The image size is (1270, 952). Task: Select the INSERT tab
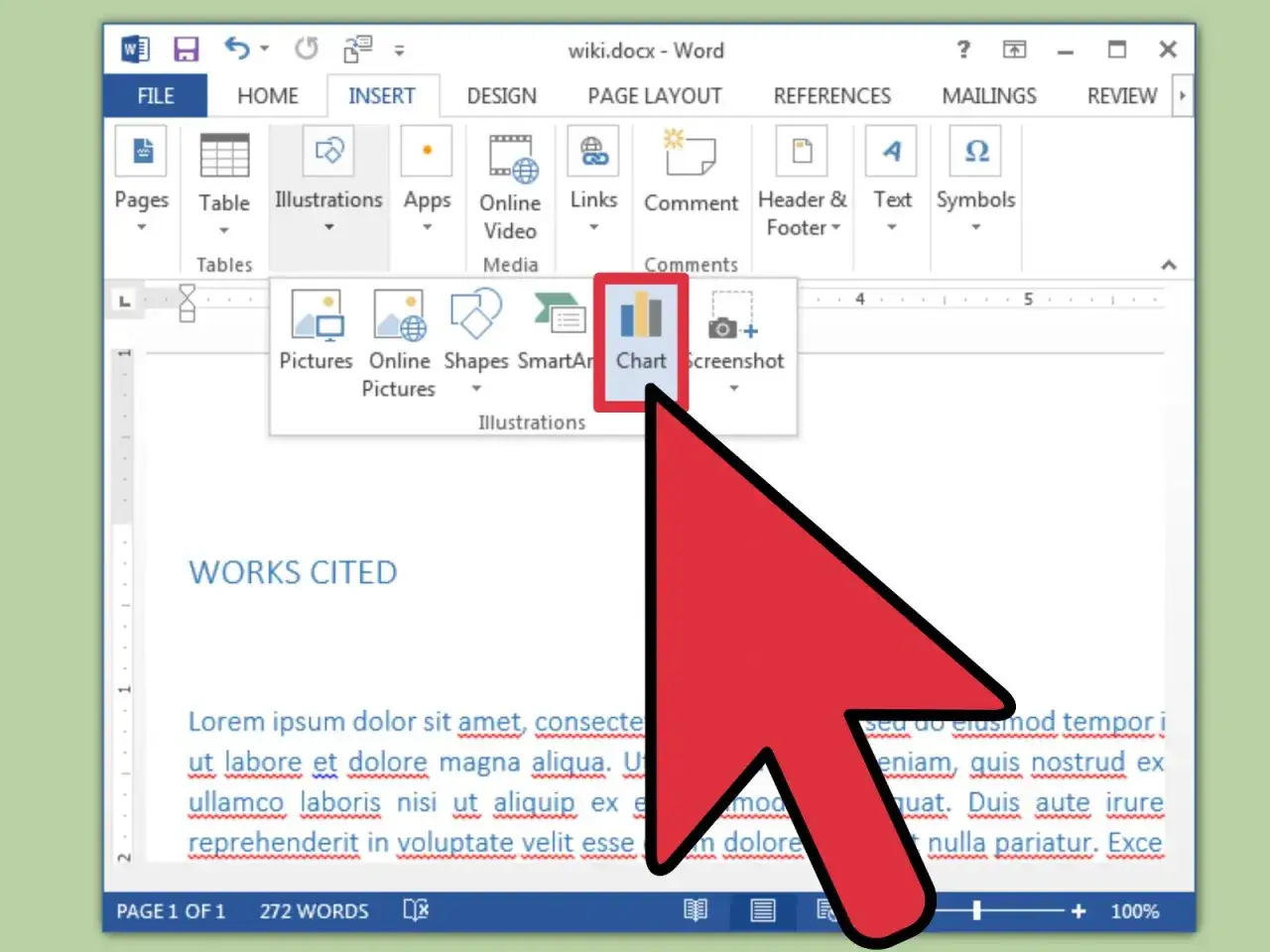coord(382,96)
